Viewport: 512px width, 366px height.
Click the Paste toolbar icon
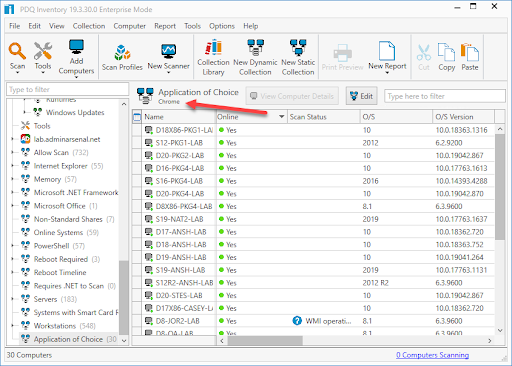(470, 52)
